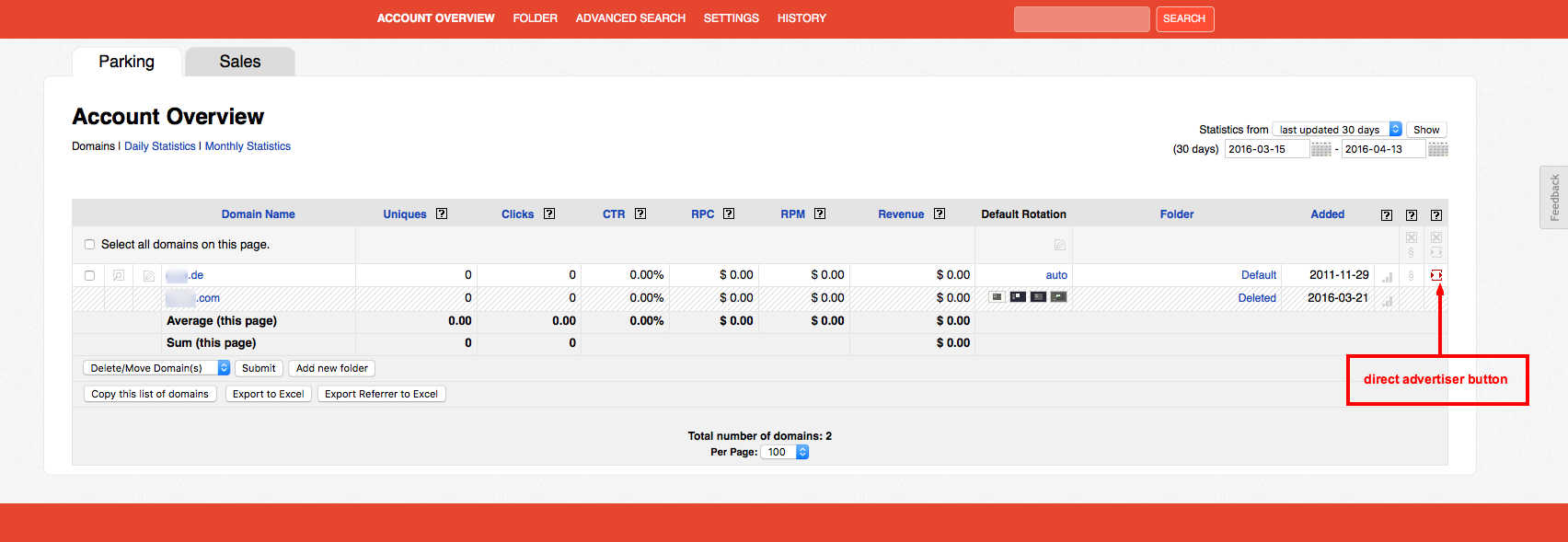1568x542 pixels.
Task: Open the Per Page count dropdown
Action: tap(785, 452)
